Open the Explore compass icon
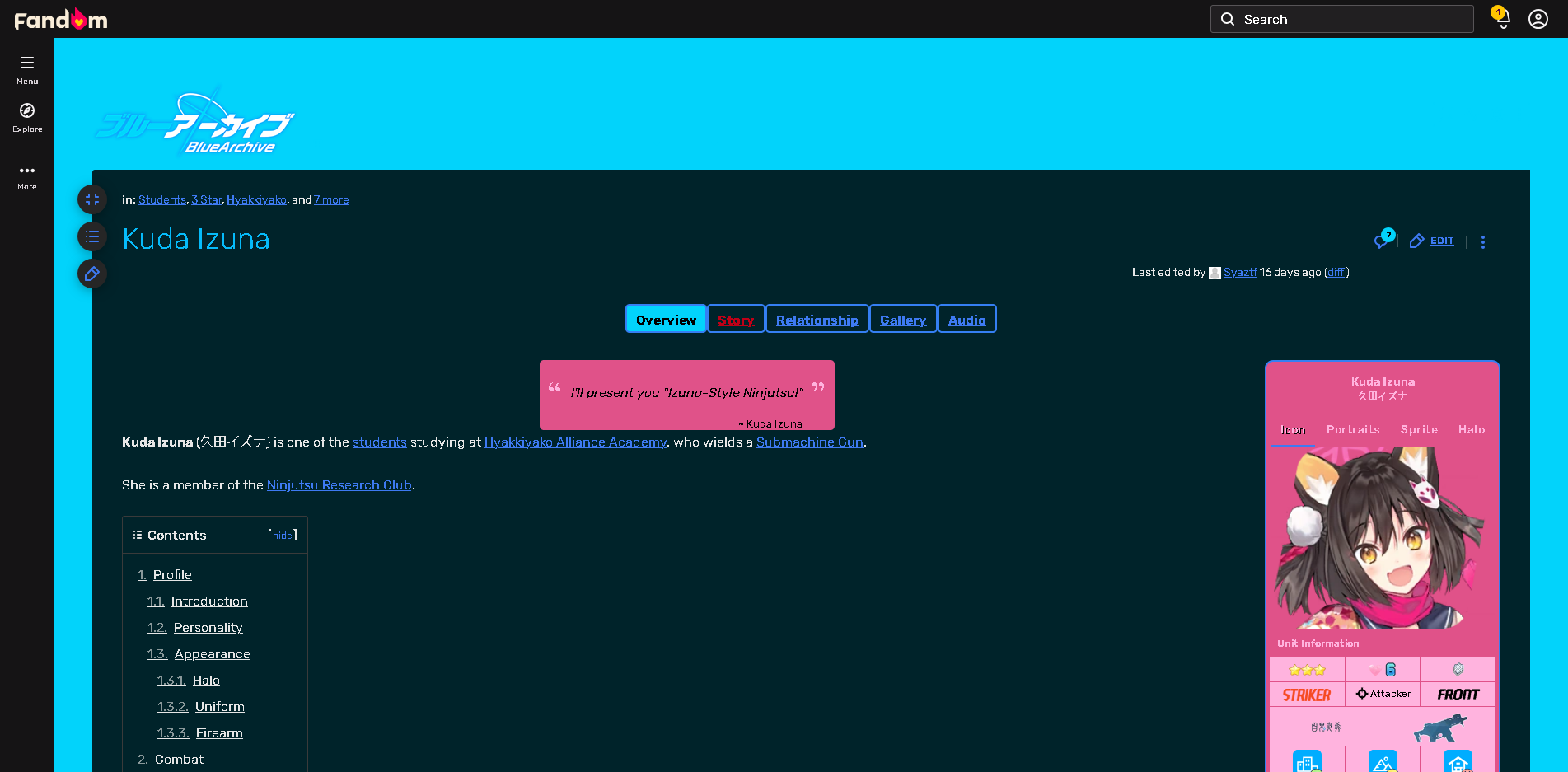Screen dimensions: 1568x772 click(27, 110)
